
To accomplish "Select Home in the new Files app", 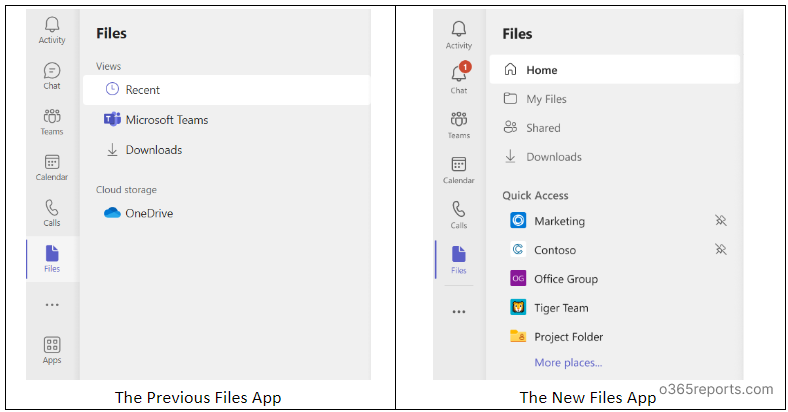I will click(615, 69).
